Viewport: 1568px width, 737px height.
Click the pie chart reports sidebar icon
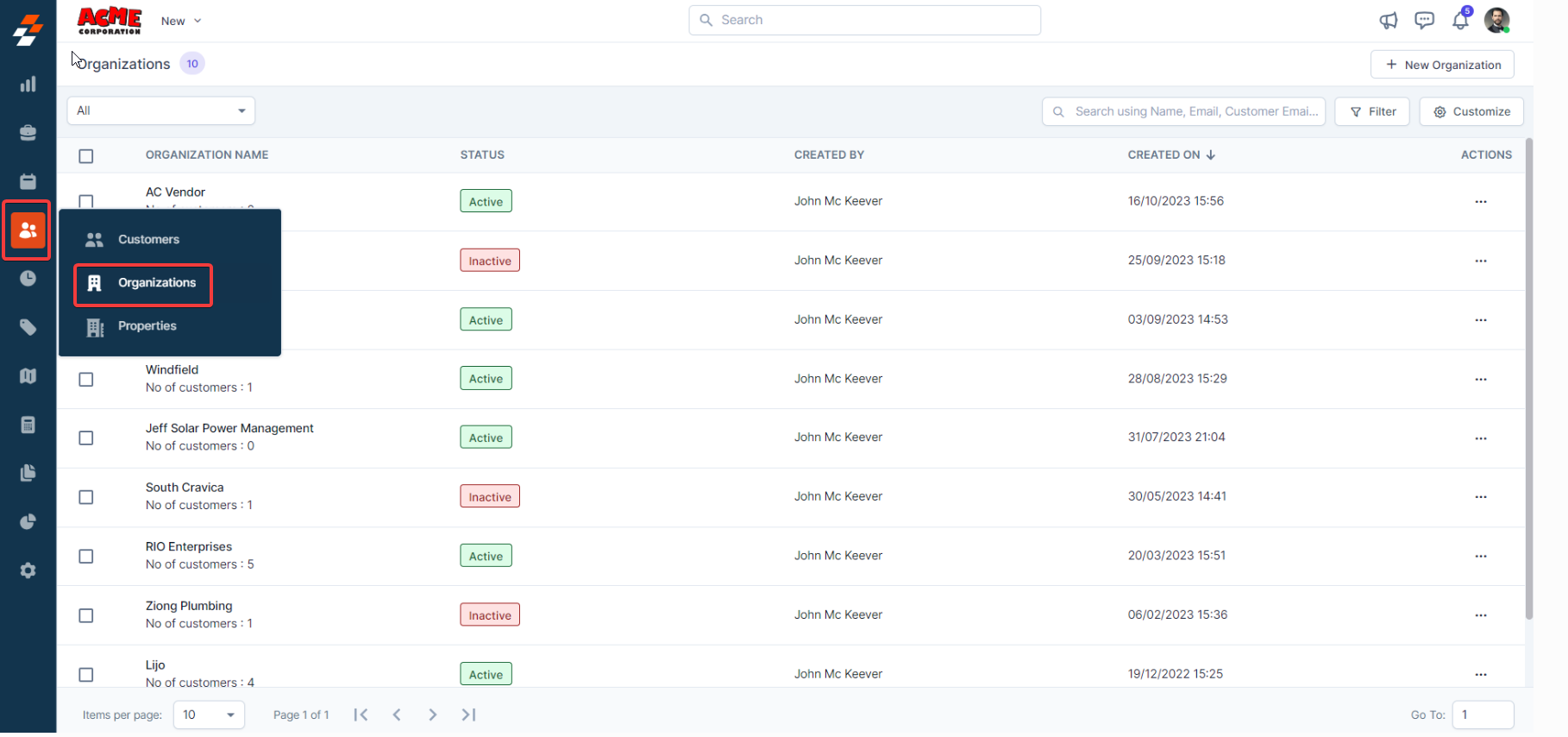[x=28, y=522]
